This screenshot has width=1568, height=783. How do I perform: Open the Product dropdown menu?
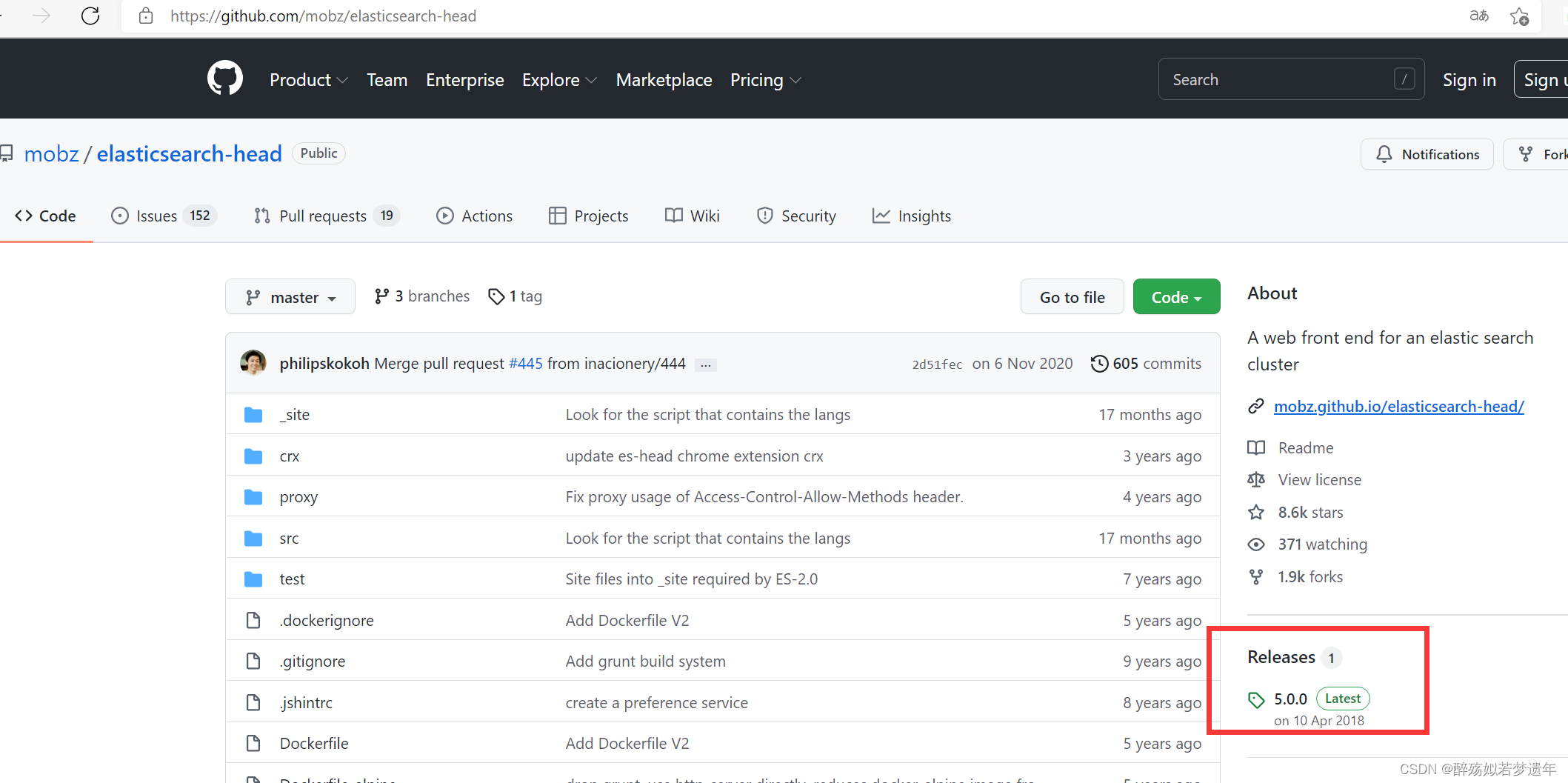(x=309, y=80)
